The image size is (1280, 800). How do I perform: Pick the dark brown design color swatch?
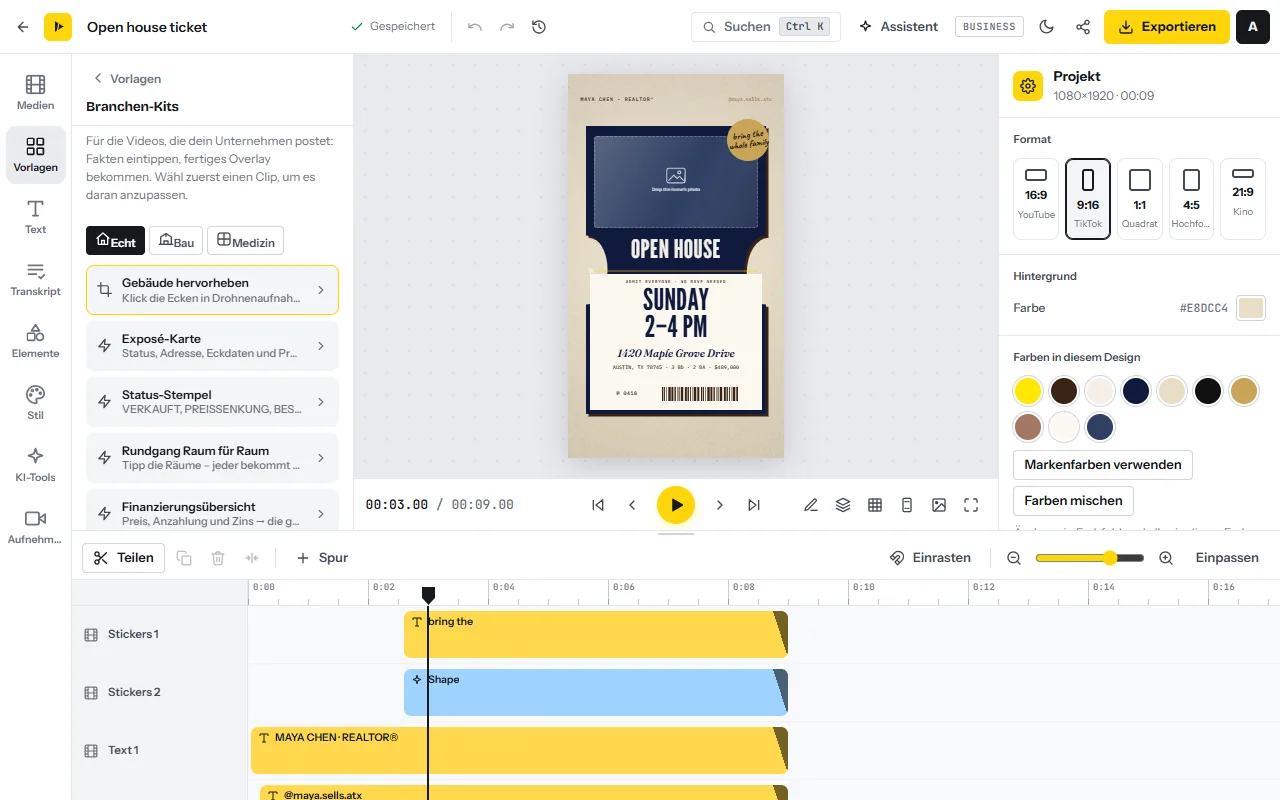pyautogui.click(x=1064, y=391)
